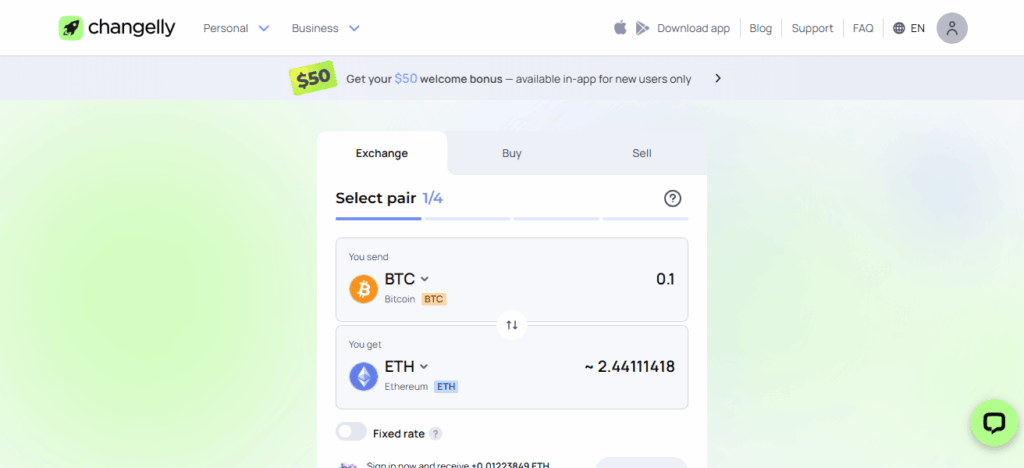
Task: Open the user profile avatar
Action: (x=952, y=28)
